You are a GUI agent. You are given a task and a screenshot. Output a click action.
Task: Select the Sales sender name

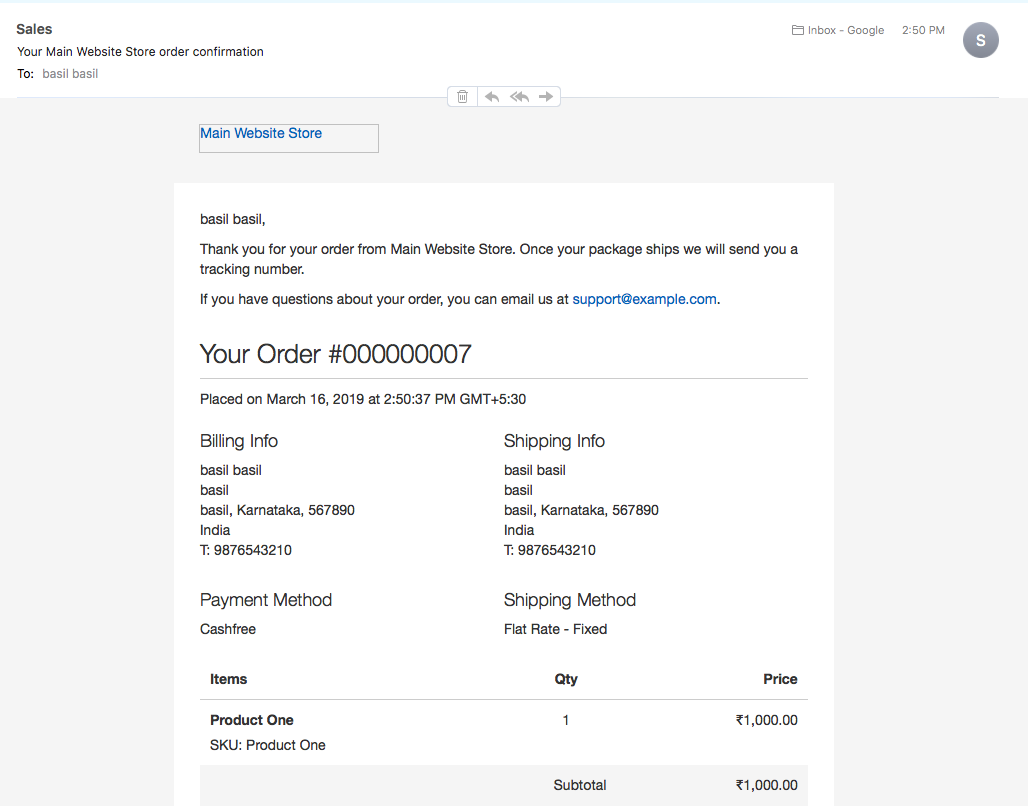pos(33,29)
